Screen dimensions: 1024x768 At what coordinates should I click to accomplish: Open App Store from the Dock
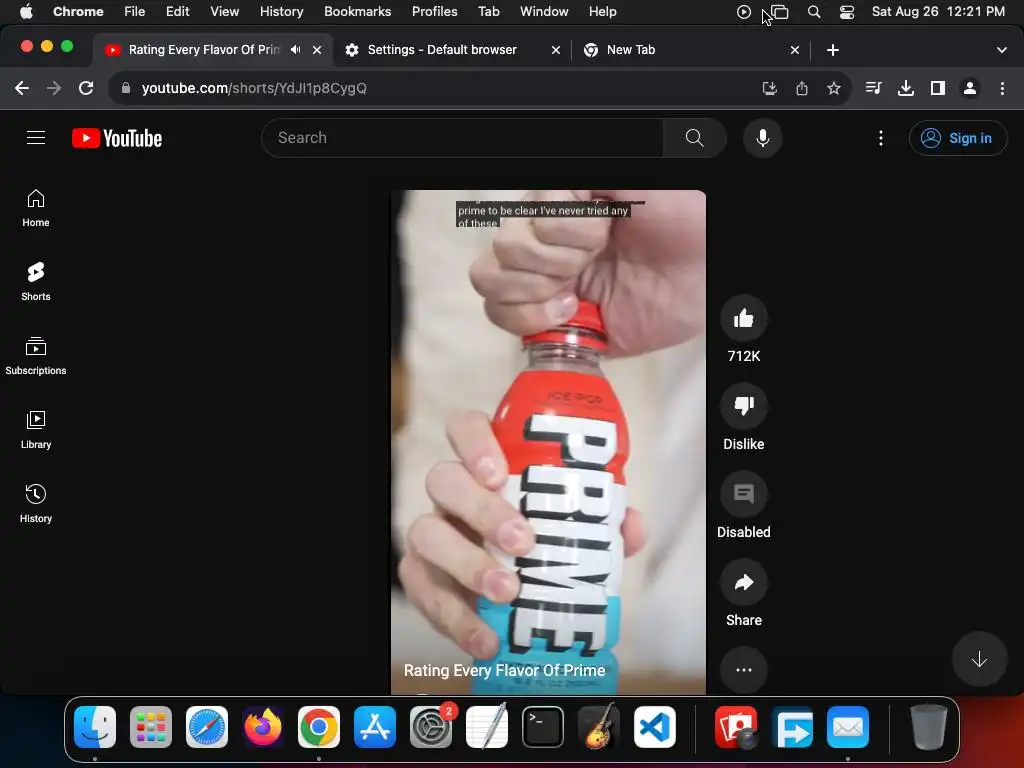[375, 727]
